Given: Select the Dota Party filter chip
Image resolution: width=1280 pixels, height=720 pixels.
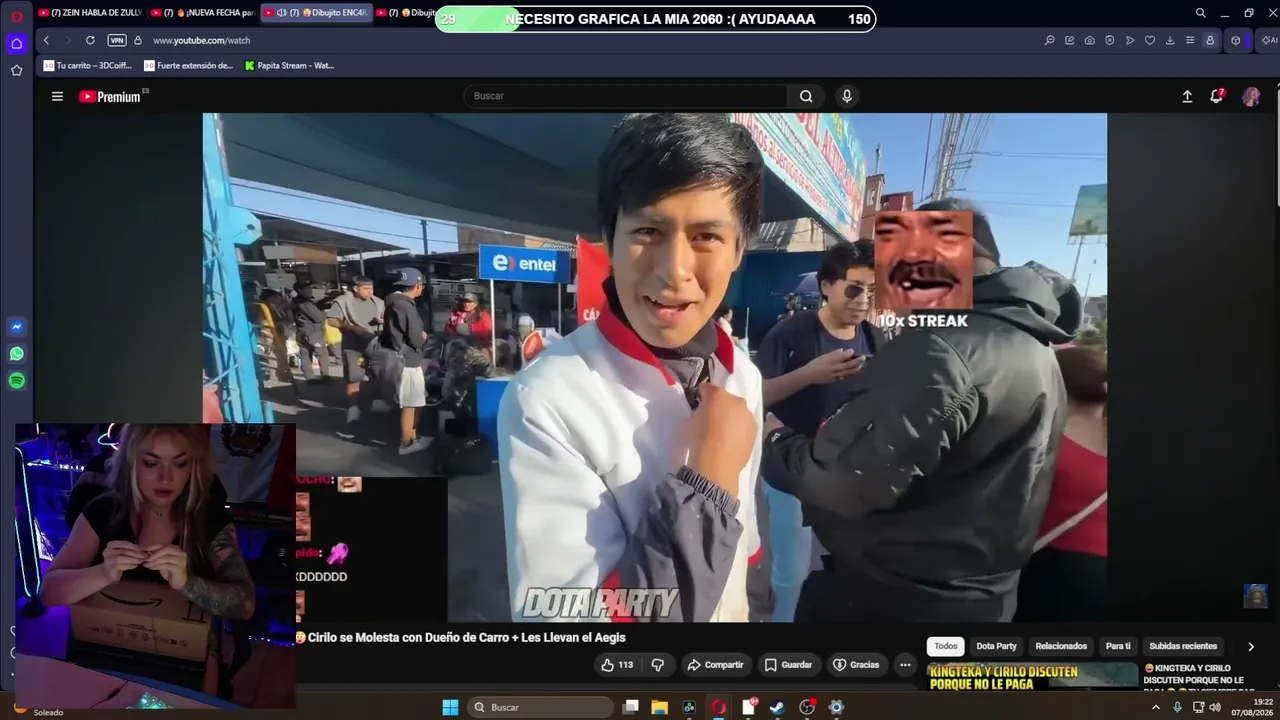Looking at the screenshot, I should [996, 646].
